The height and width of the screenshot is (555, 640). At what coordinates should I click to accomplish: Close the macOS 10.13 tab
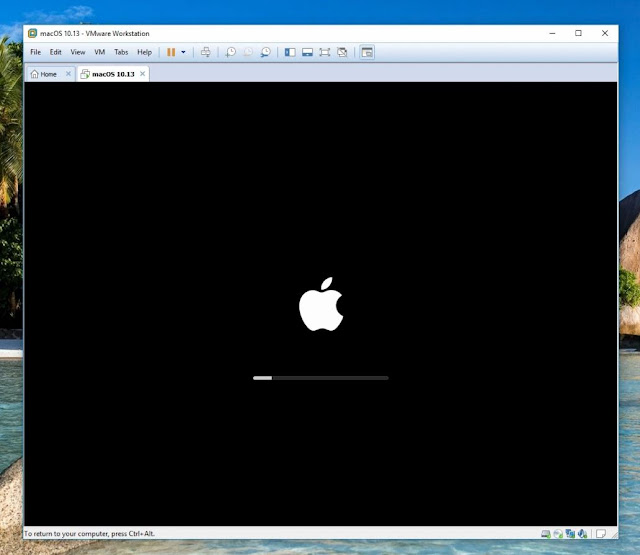(142, 74)
